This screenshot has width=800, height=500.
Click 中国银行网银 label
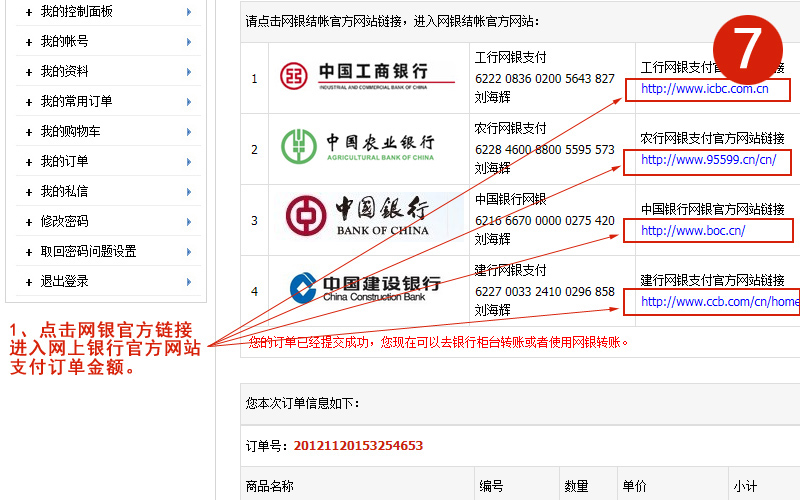(x=510, y=199)
